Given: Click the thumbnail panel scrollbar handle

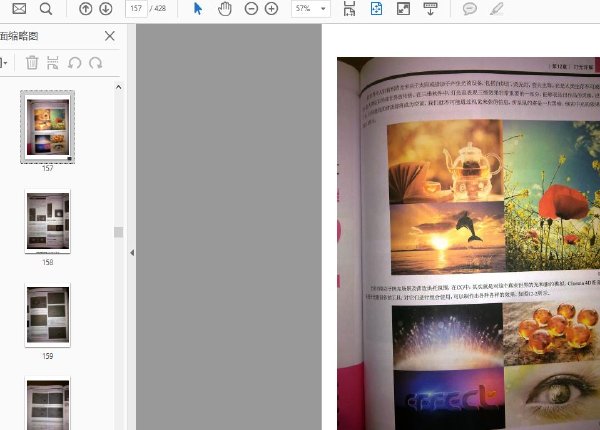Looking at the screenshot, I should (119, 232).
